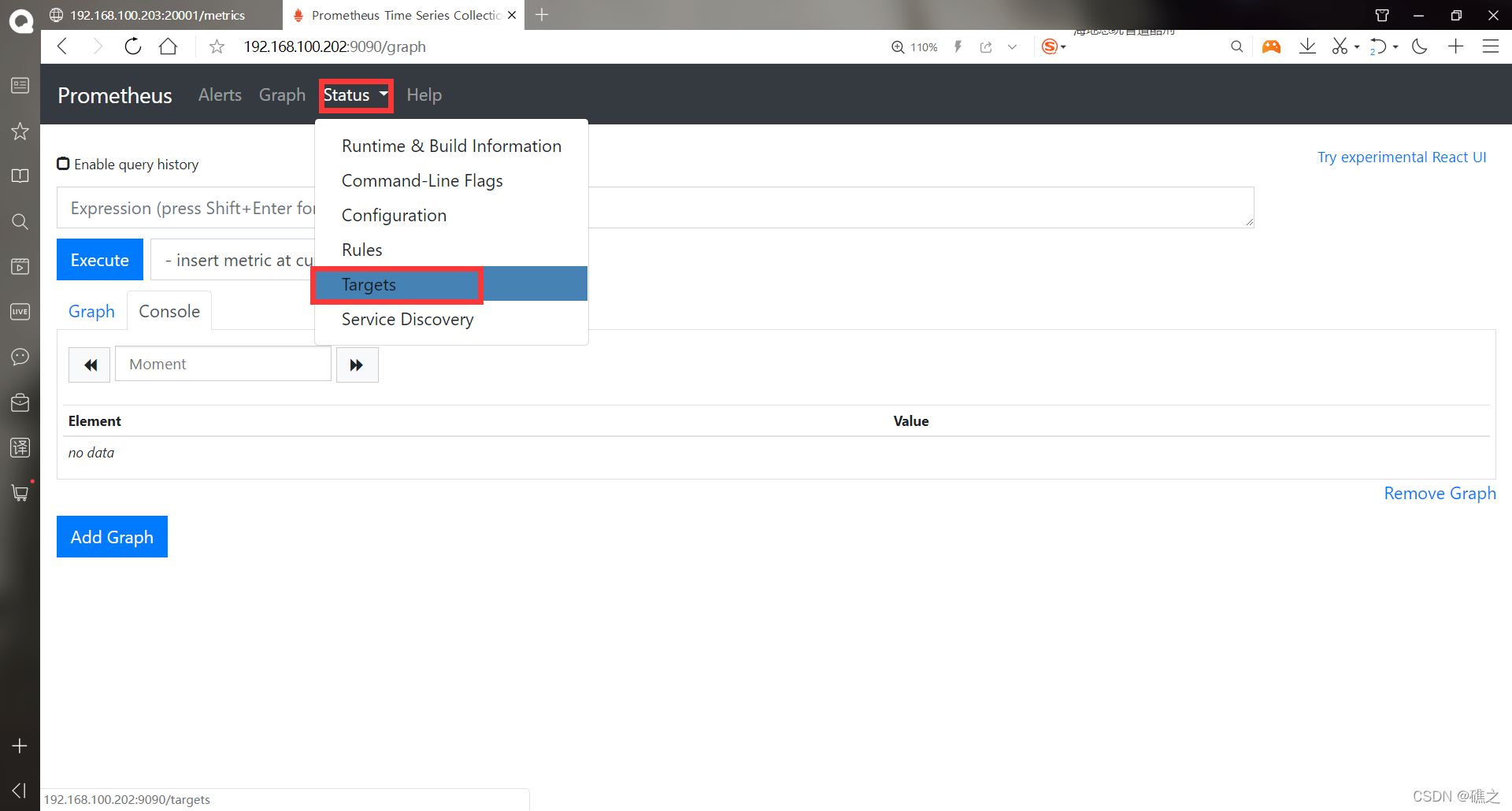The width and height of the screenshot is (1512, 811).
Task: Switch to the Graph tab
Action: click(x=91, y=311)
